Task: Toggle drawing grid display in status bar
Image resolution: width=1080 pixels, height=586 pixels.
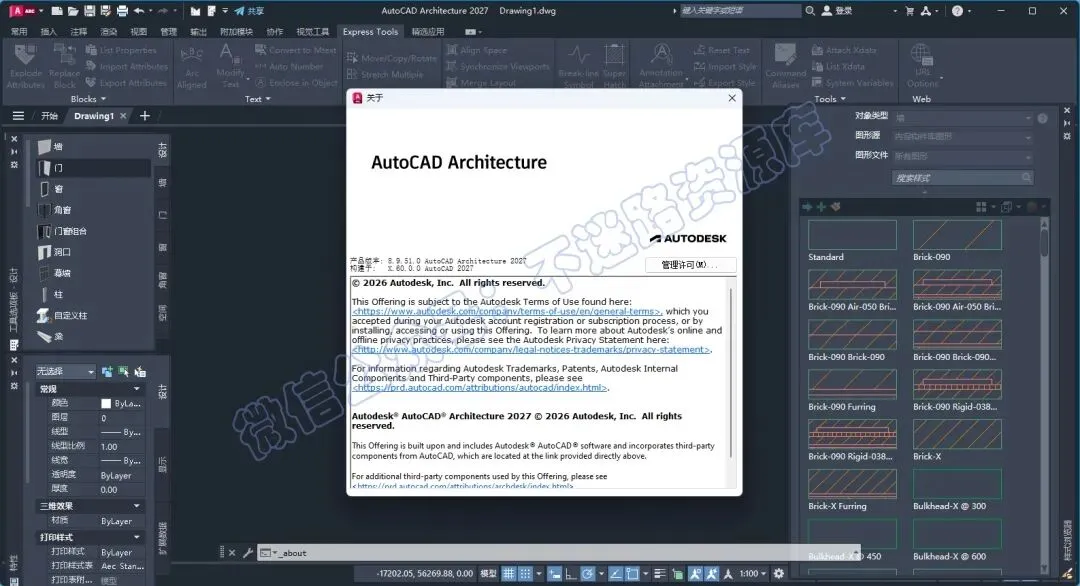Action: (508, 574)
